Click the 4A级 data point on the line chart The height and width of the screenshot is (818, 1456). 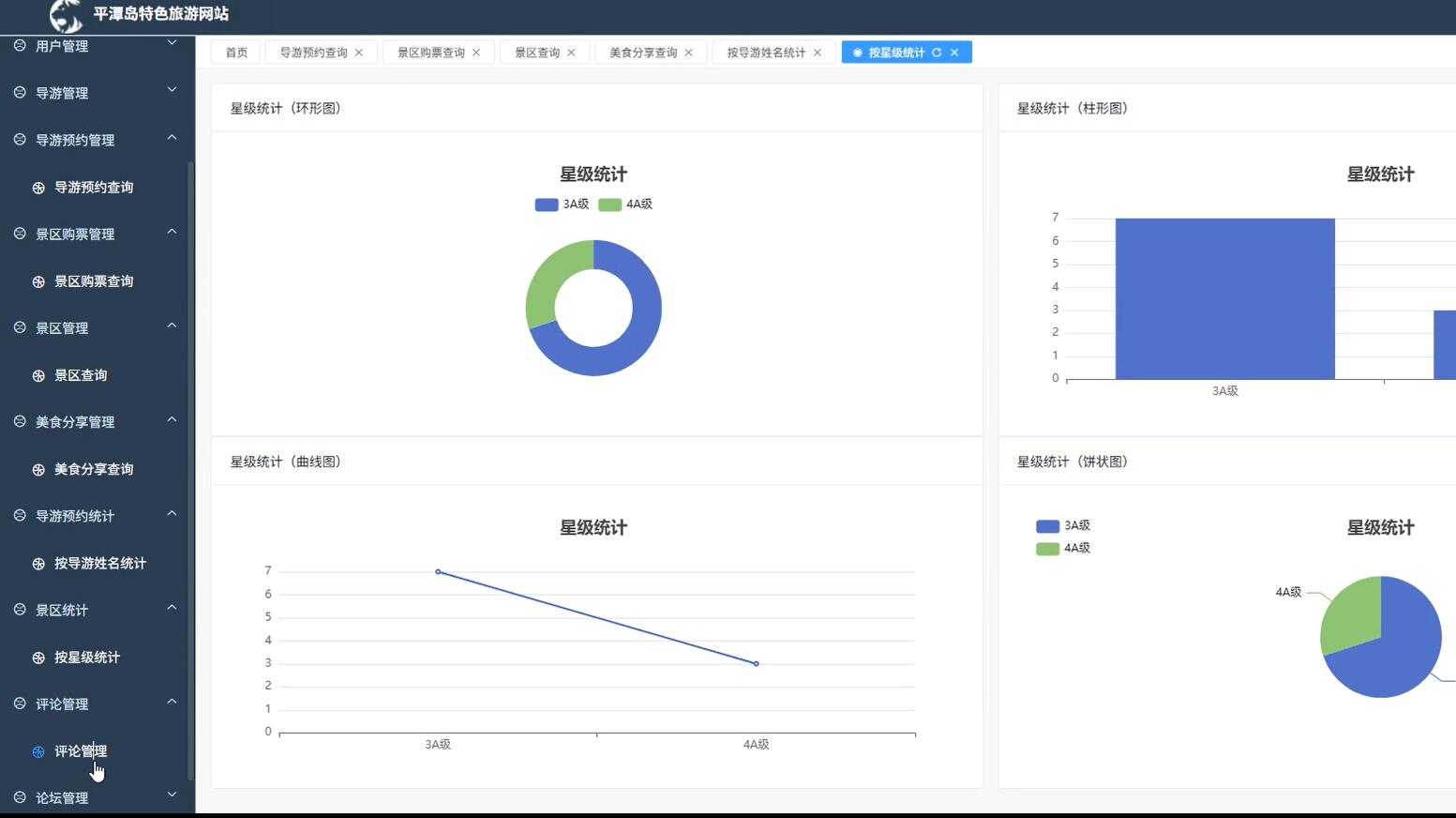click(x=757, y=664)
